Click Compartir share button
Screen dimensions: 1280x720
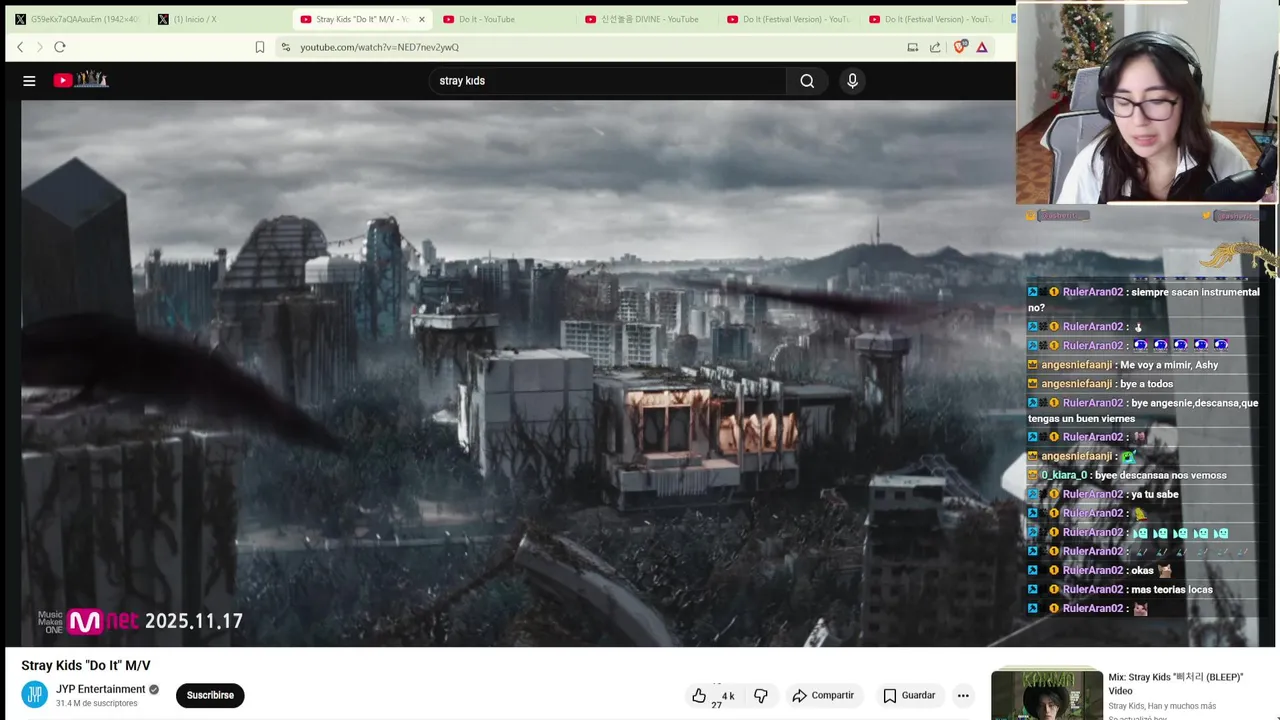coord(823,696)
